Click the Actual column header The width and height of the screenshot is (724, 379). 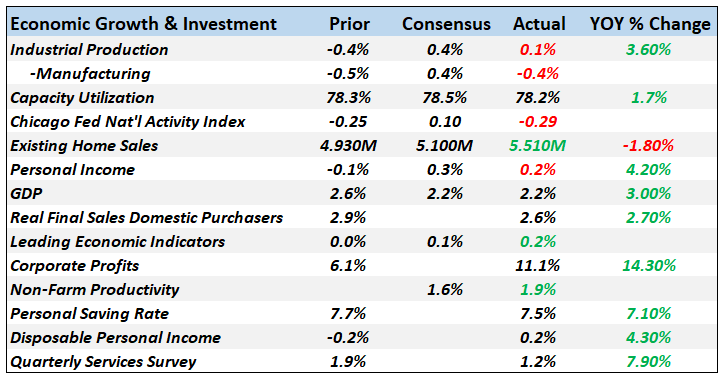click(539, 24)
